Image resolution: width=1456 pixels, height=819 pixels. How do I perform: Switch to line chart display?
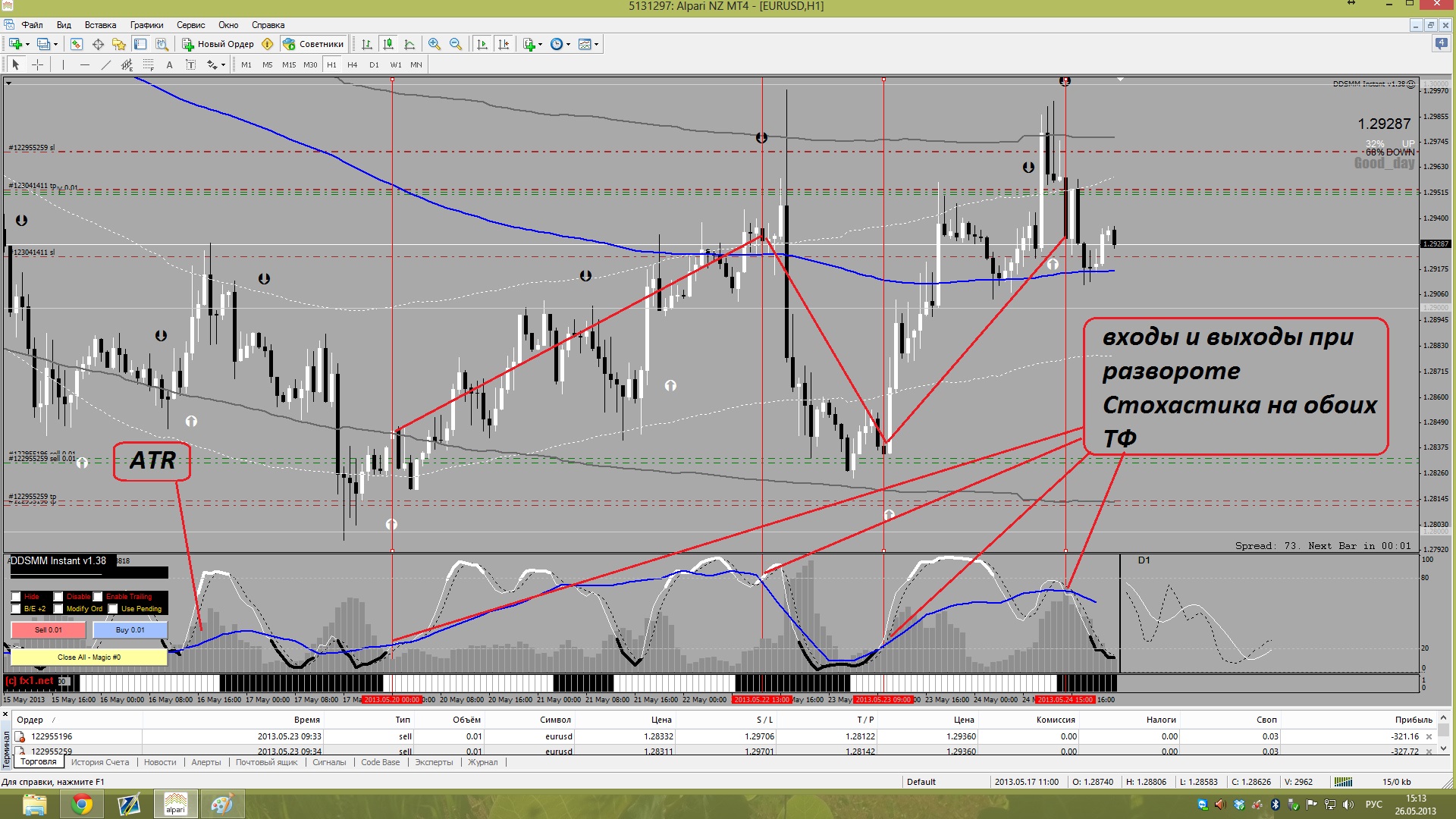[409, 44]
